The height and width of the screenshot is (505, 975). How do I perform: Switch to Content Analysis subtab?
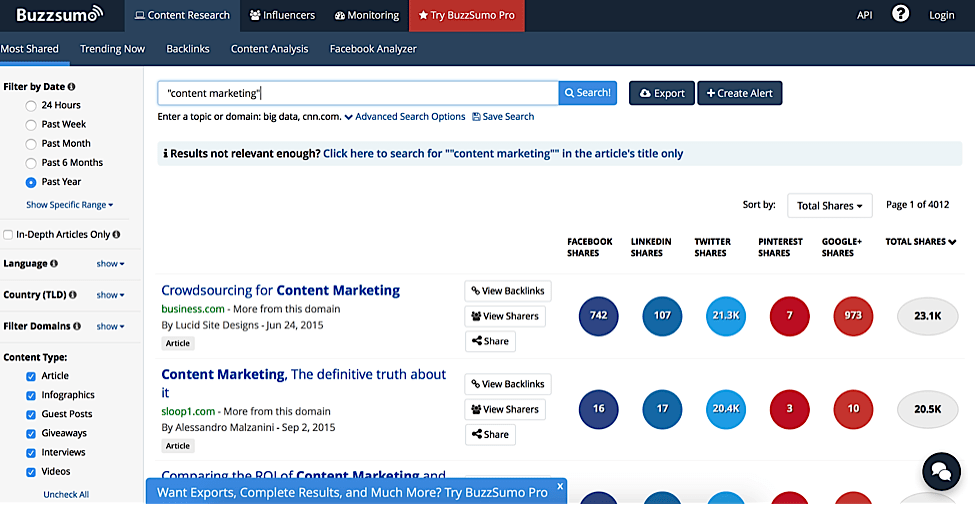coord(269,49)
